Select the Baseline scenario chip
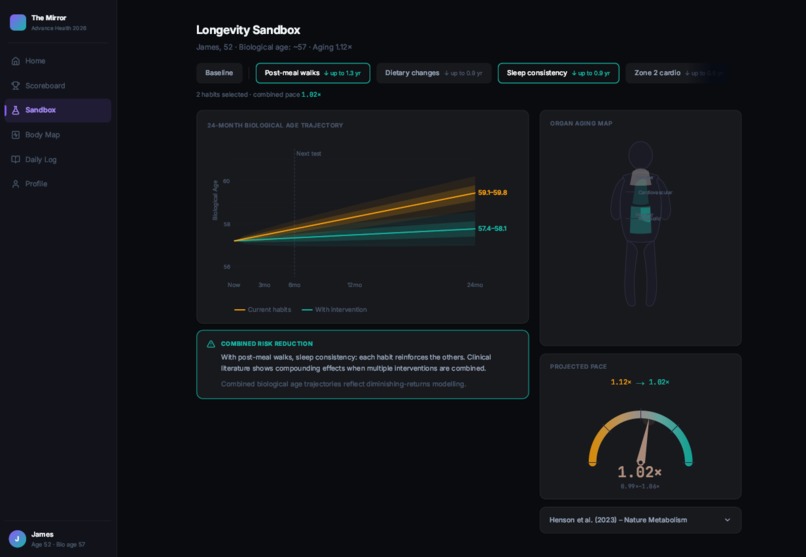This screenshot has width=806, height=557. 219,73
